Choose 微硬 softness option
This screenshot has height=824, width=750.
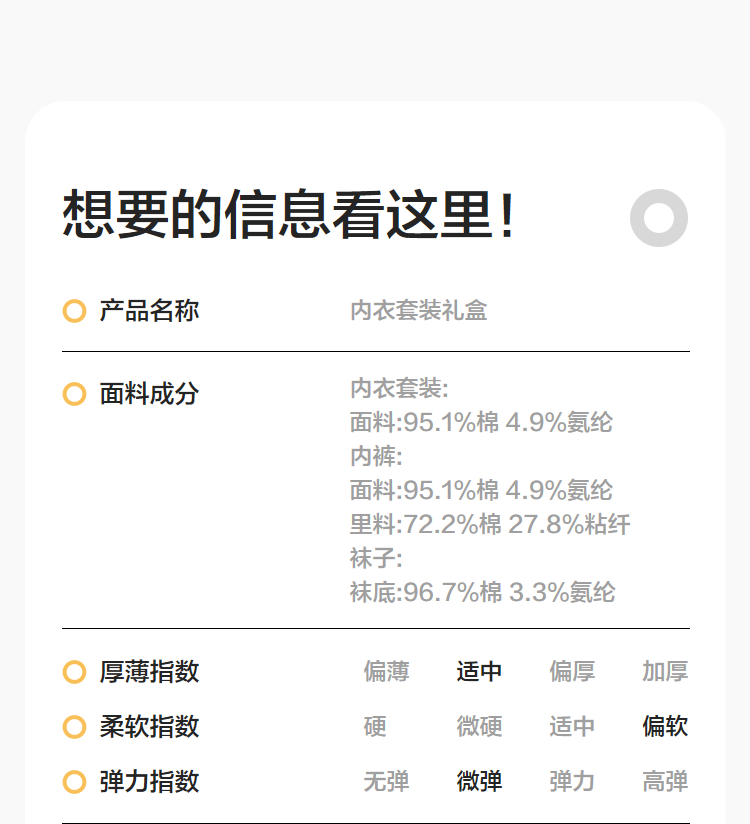pyautogui.click(x=479, y=727)
